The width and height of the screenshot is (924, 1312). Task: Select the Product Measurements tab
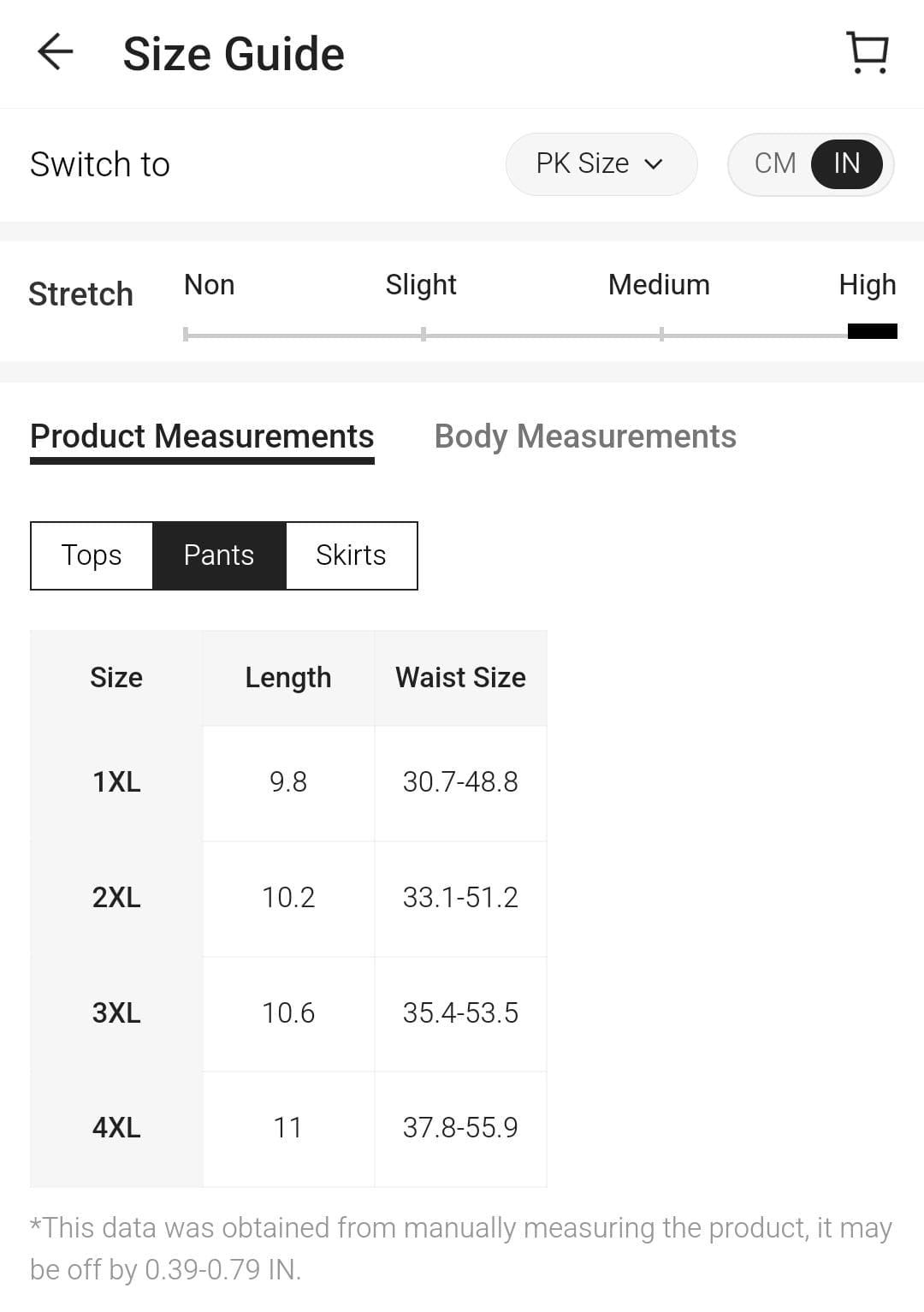(202, 436)
